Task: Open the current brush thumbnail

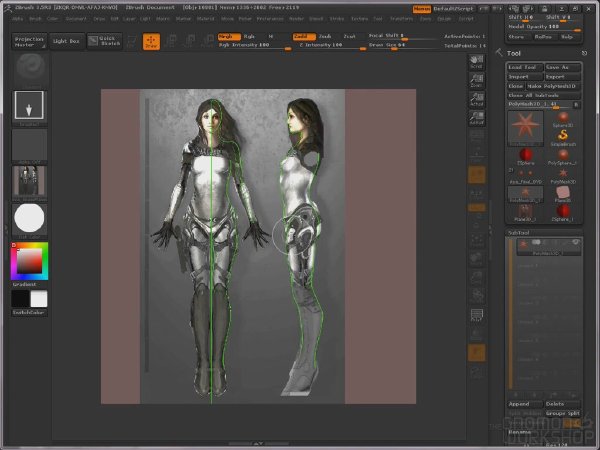Action: (x=31, y=68)
